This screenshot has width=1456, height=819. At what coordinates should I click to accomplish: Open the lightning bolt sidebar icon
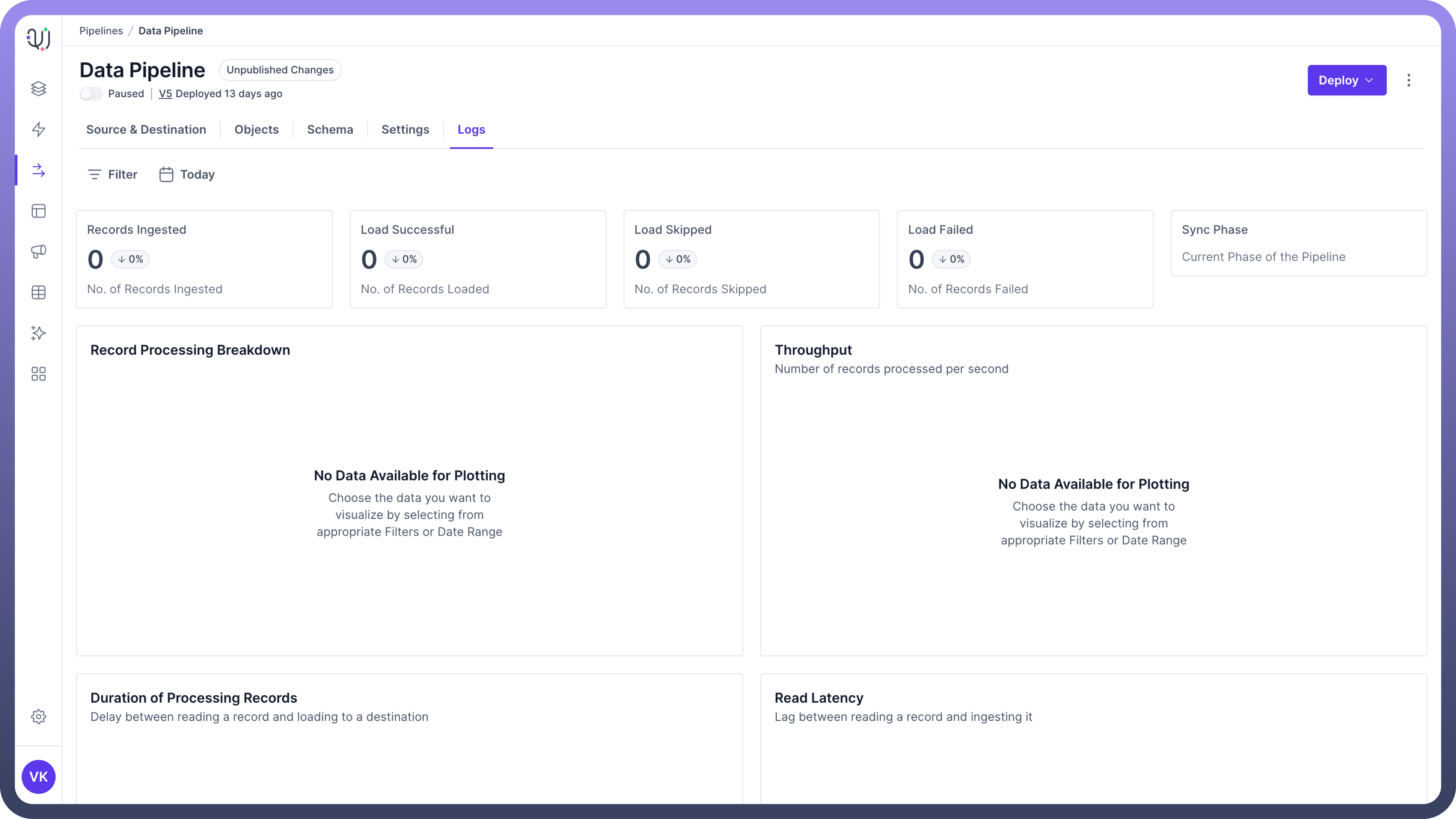38,129
